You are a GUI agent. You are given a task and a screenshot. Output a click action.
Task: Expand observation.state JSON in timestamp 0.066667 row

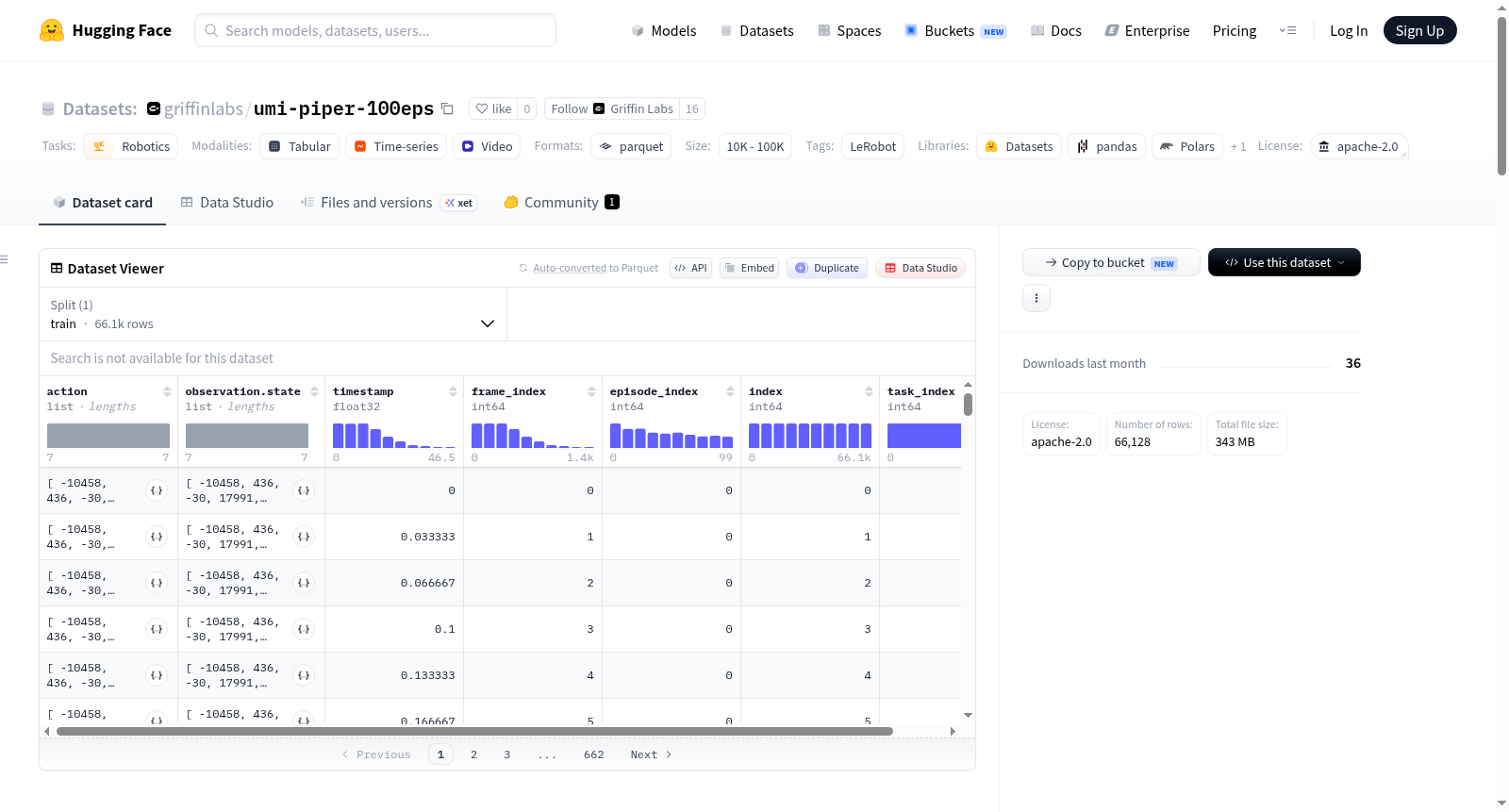click(304, 583)
